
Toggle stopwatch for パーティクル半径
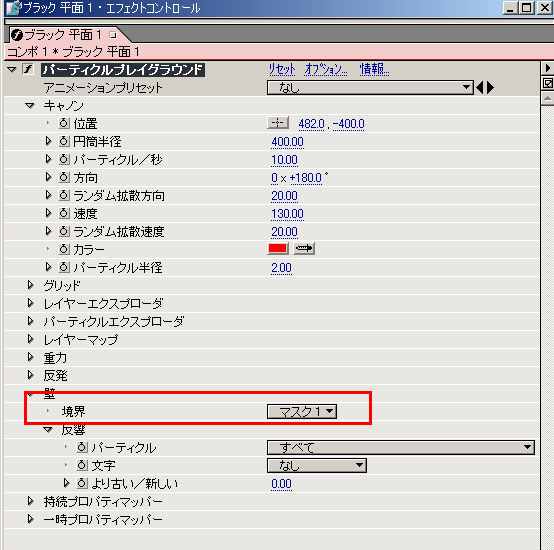click(x=64, y=267)
